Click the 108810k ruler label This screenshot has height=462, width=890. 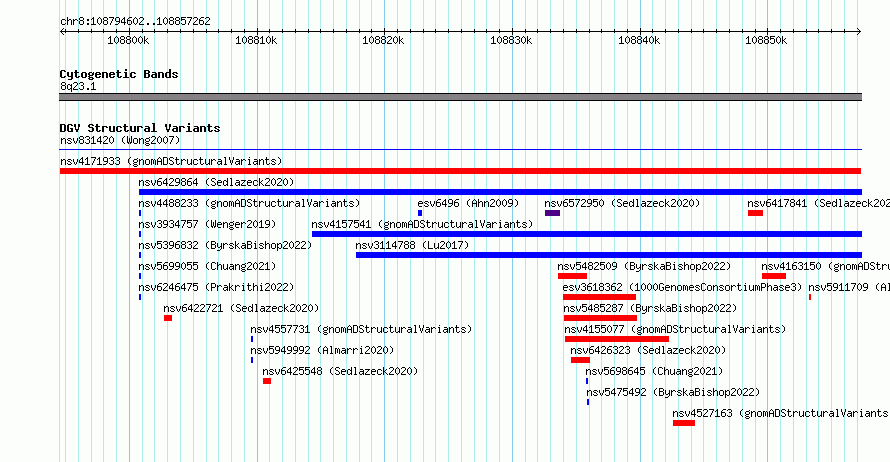256,40
